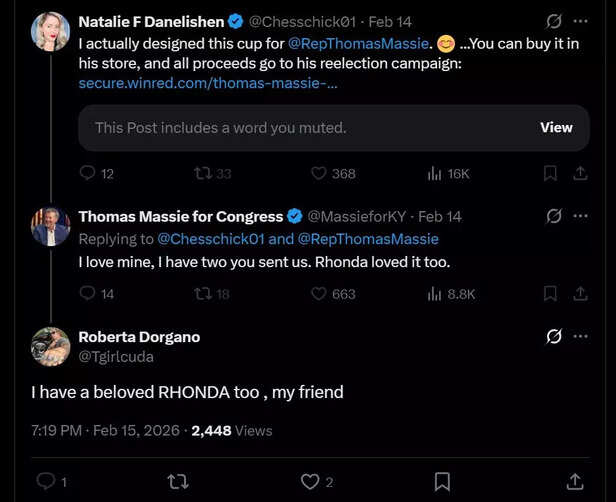Repost Natalie's cup post with 33 reposts
This screenshot has width=616, height=502.
[203, 173]
